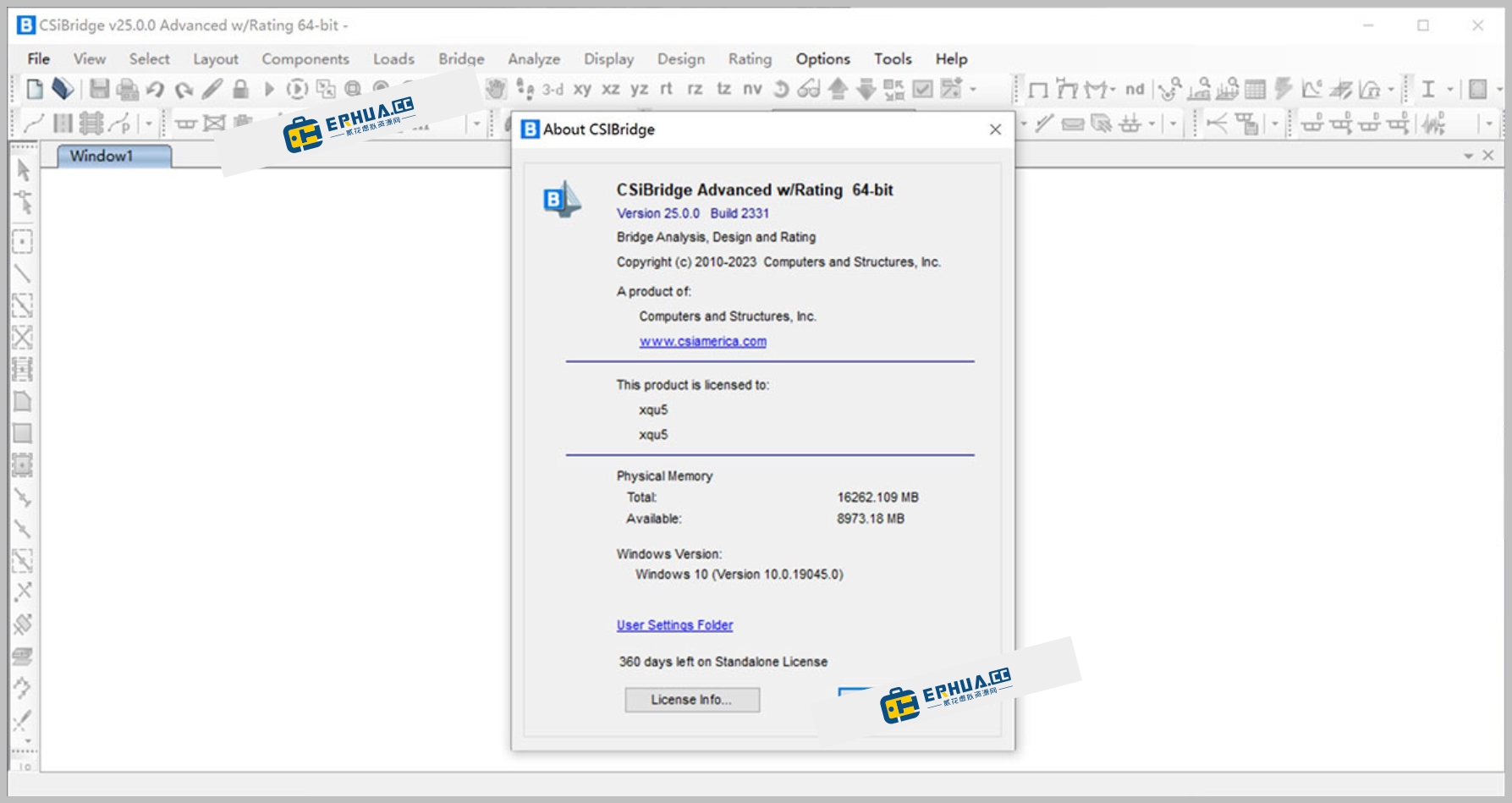Click '360 days left on Standalone License' text
This screenshot has width=1512, height=803.
[x=723, y=662]
